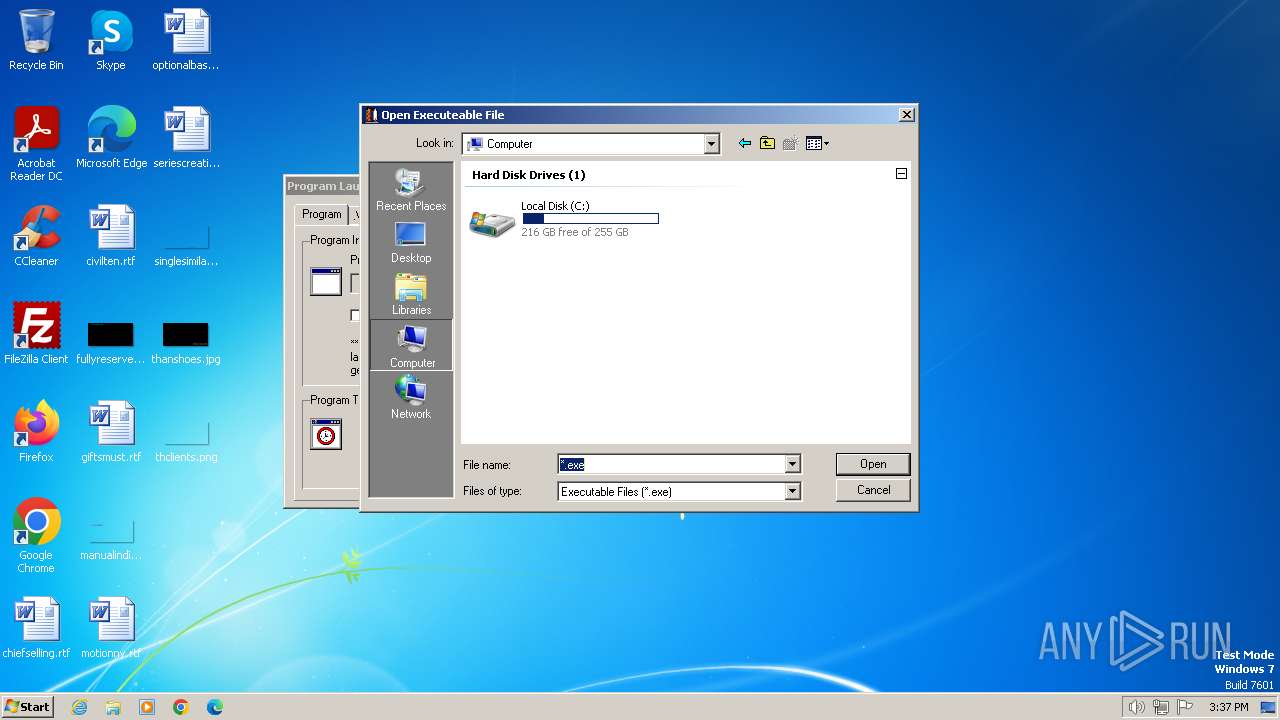This screenshot has width=1280, height=720.
Task: Open Acrobat Reader DC shortcut
Action: (x=36, y=144)
